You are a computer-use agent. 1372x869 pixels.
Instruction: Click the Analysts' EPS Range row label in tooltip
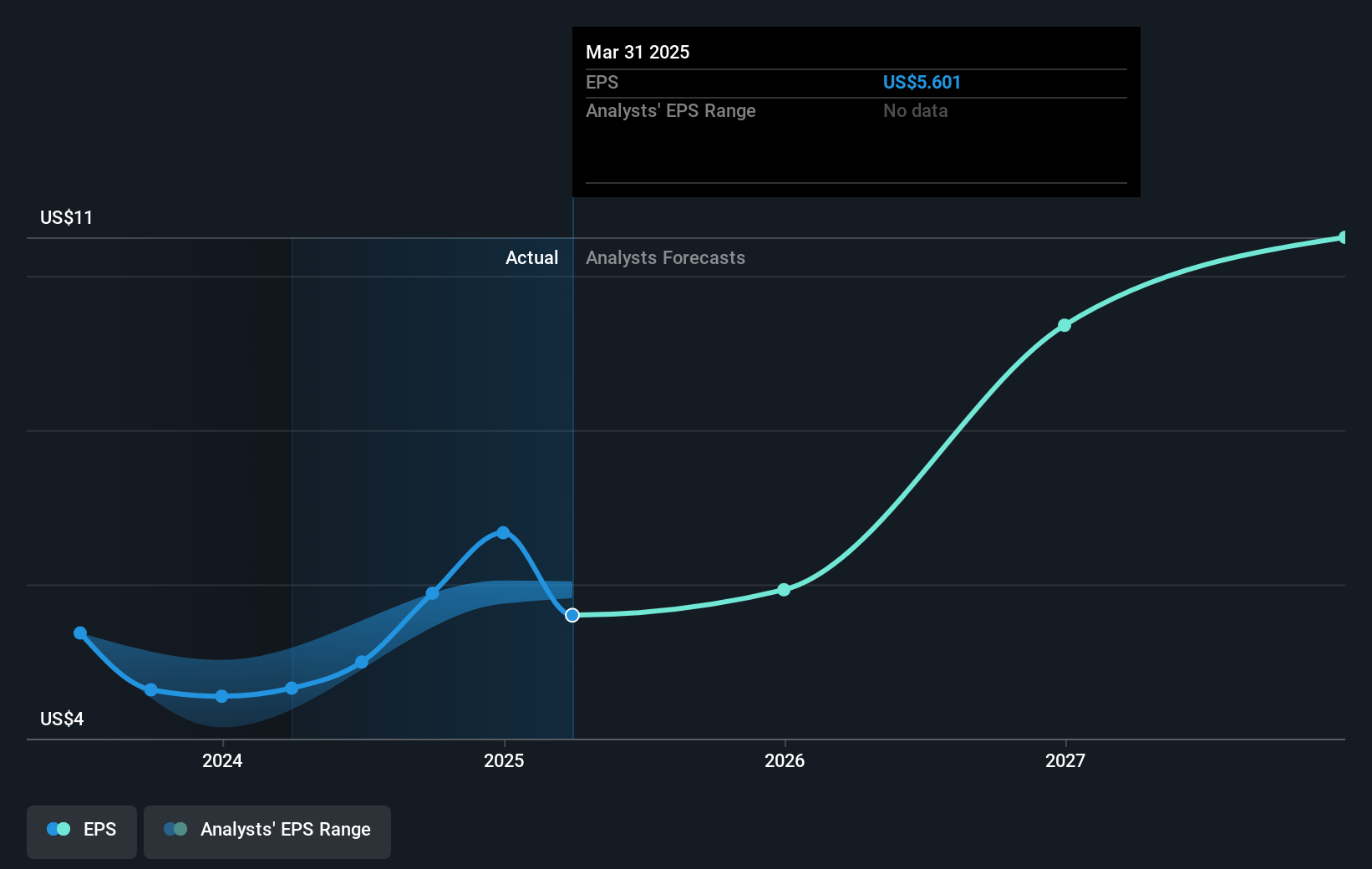[x=670, y=110]
